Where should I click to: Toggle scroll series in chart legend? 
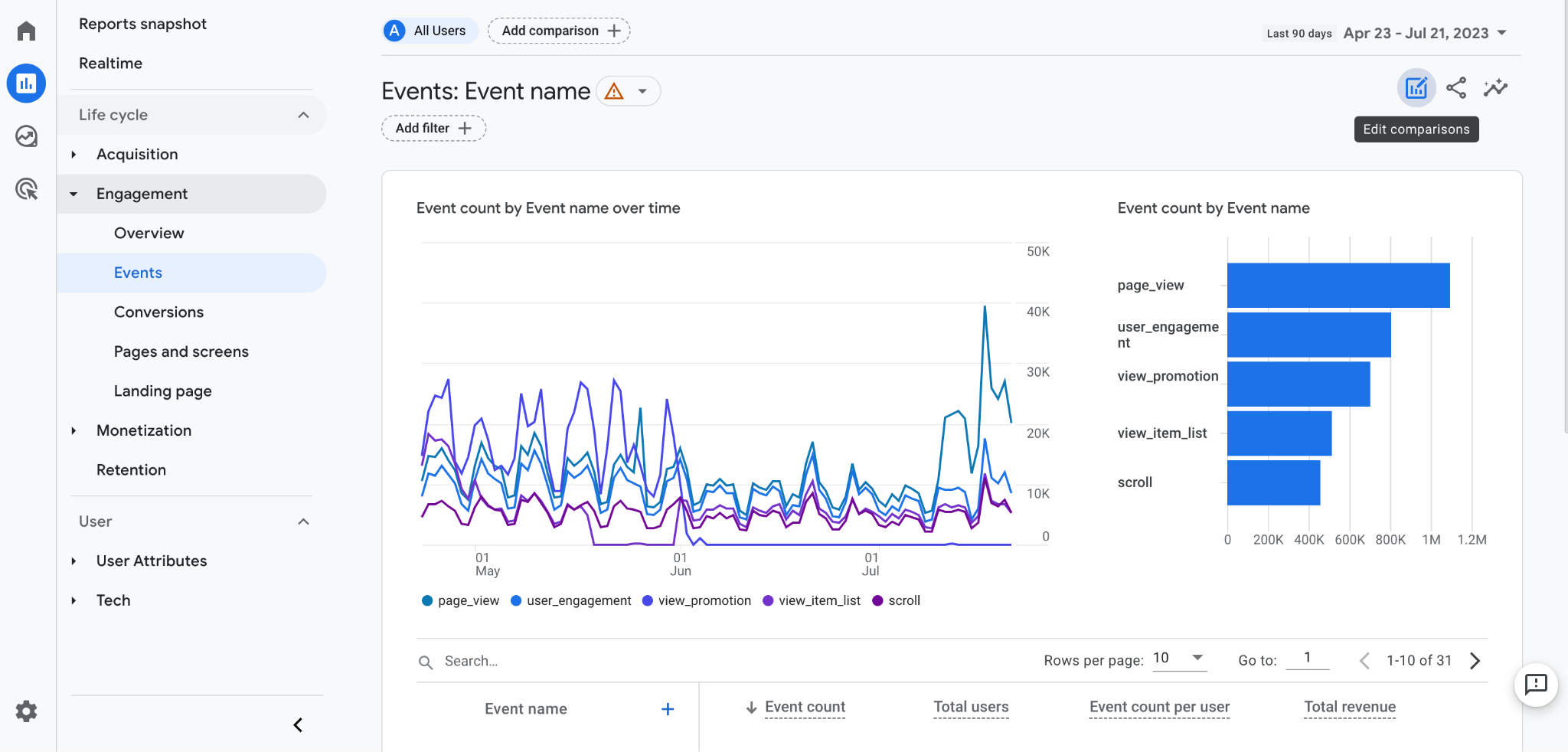point(897,600)
